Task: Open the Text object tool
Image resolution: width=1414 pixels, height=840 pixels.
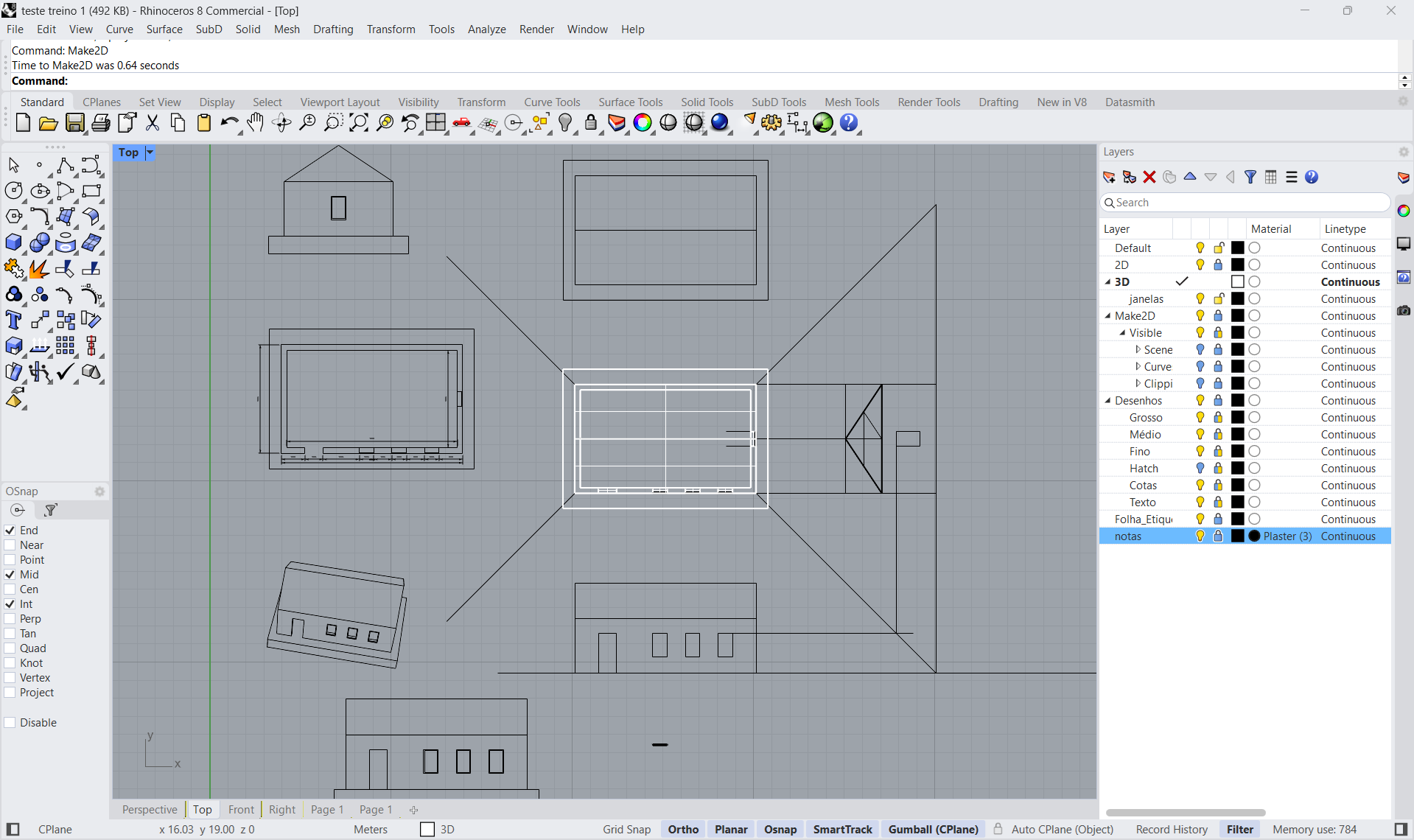Action: tap(13, 321)
